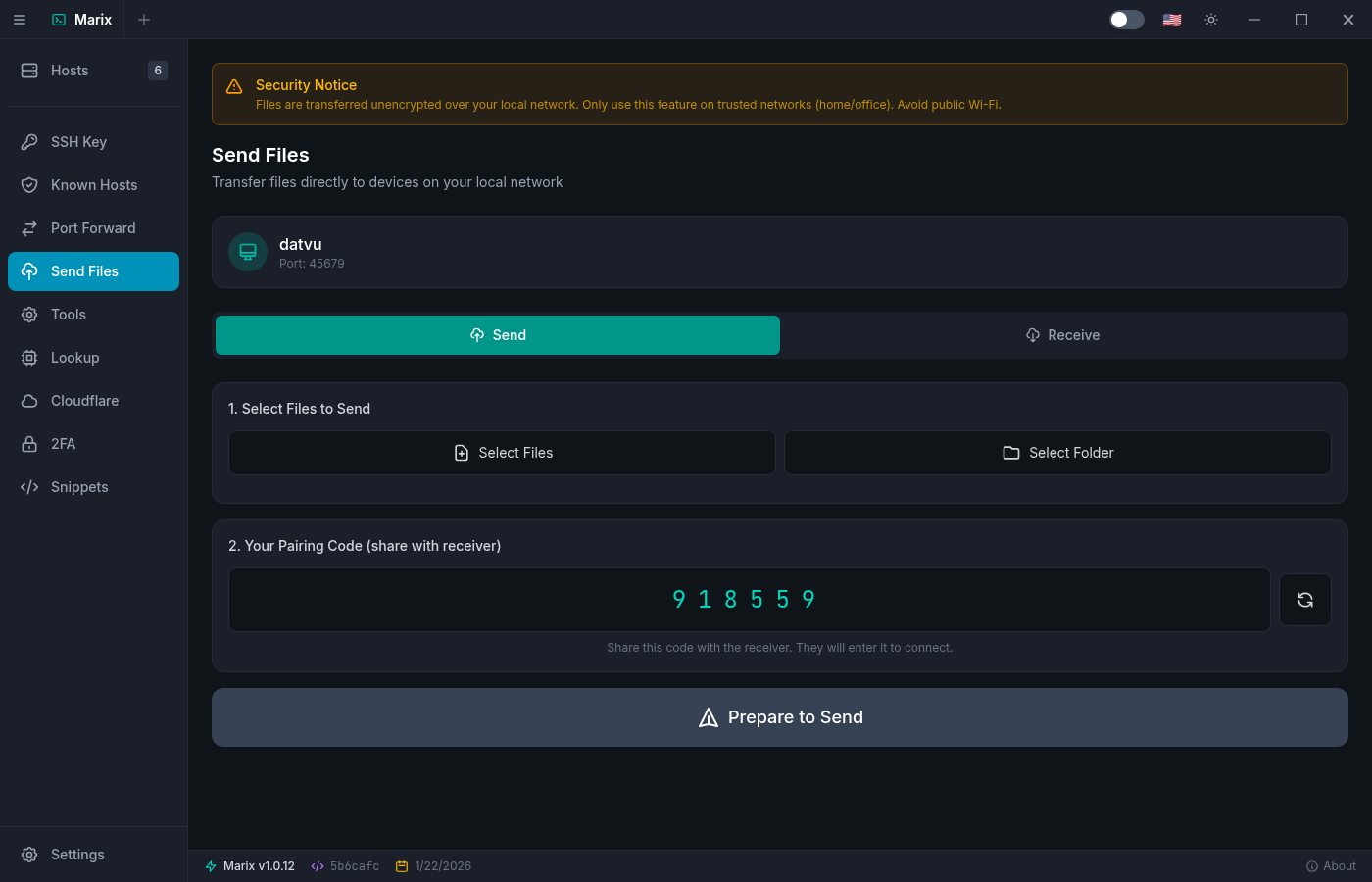Open language selector with US flag
This screenshot has height=882, width=1372.
1171,20
